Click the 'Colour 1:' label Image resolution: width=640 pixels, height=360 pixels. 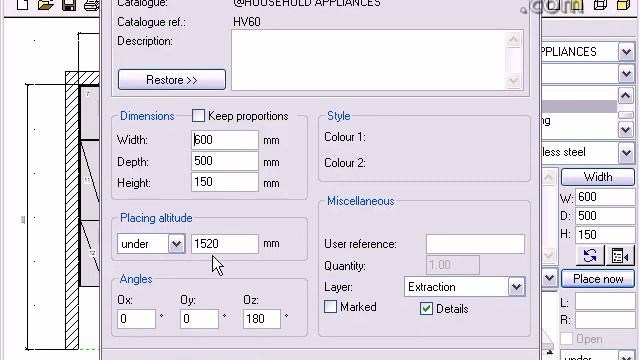(345, 137)
